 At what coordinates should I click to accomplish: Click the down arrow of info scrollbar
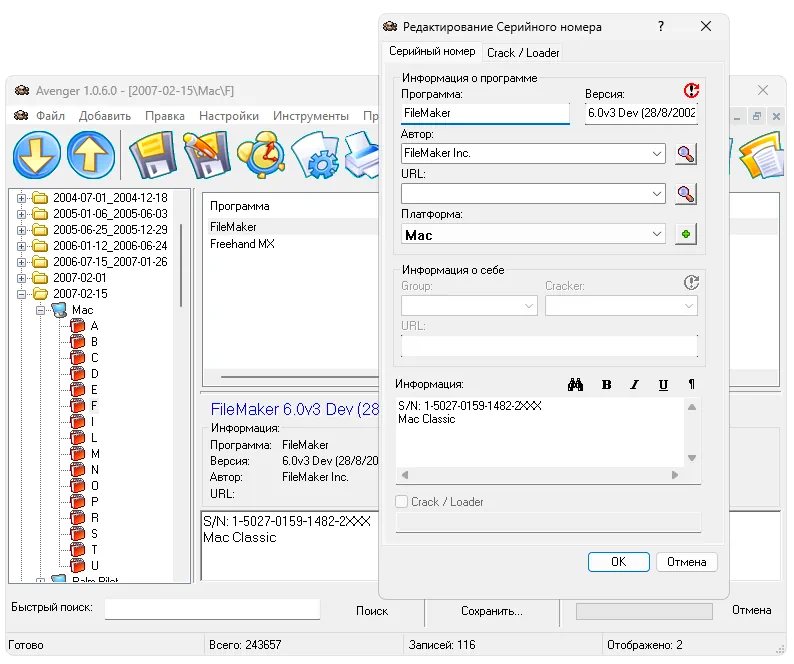(692, 458)
